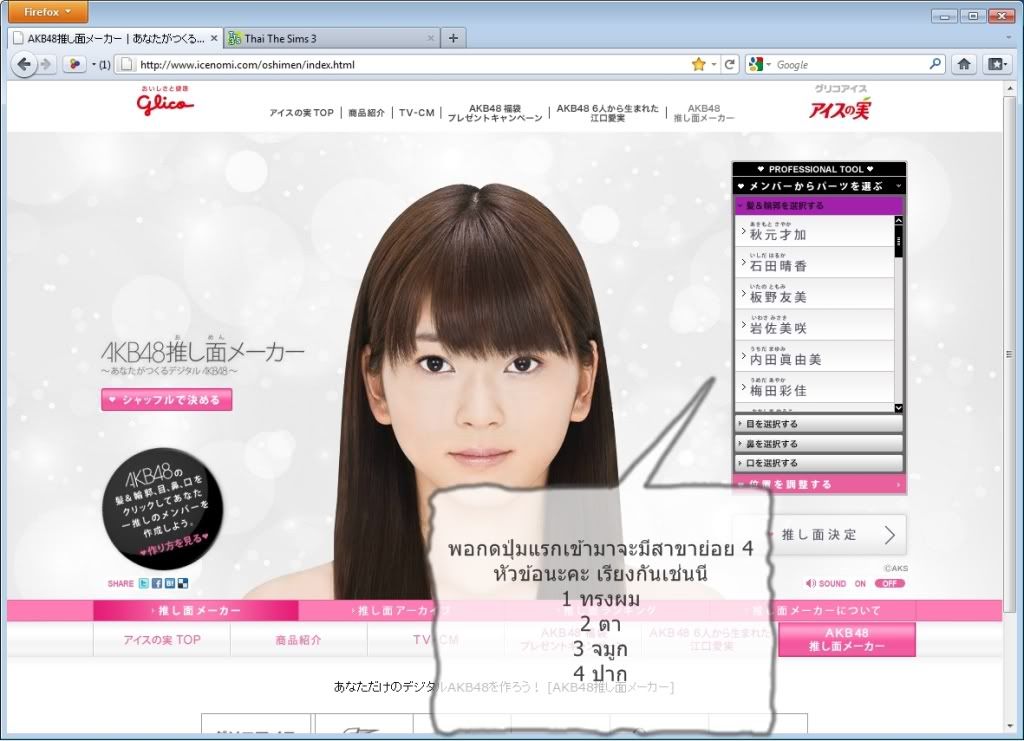Expand the pink 位置を調整する section
Screen dimensions: 1024x741
[819, 484]
